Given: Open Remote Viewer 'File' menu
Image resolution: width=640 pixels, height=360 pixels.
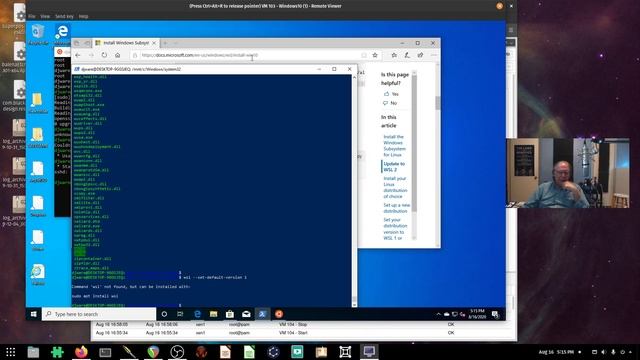Looking at the screenshot, I should coord(31,16).
